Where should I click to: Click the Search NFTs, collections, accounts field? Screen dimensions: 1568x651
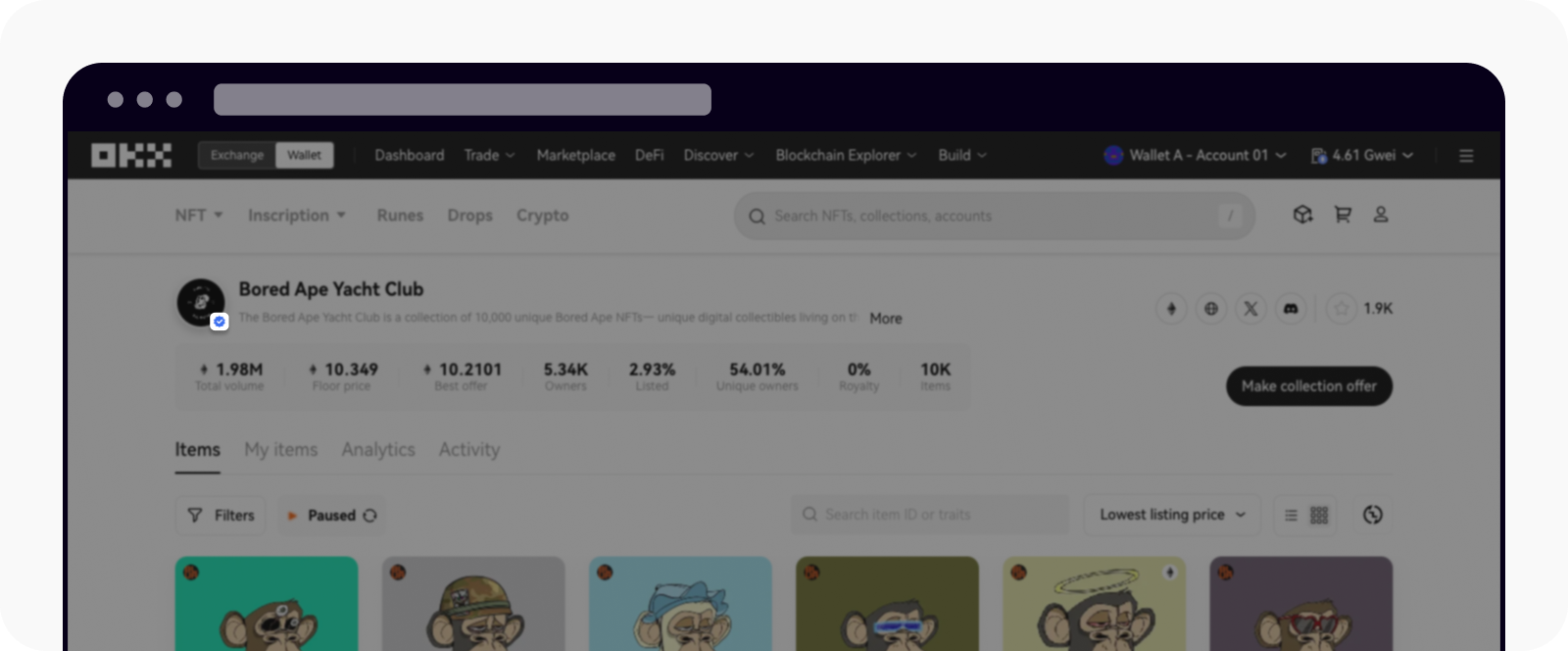(x=995, y=216)
